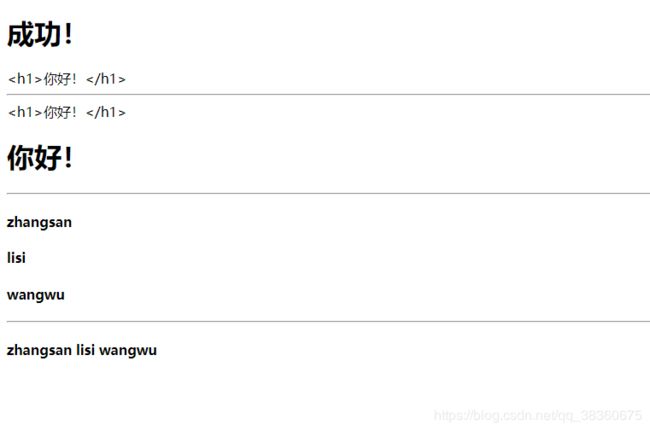The width and height of the screenshot is (650, 431).
Task: Select the standalone wangwu entry
Action: (36, 295)
